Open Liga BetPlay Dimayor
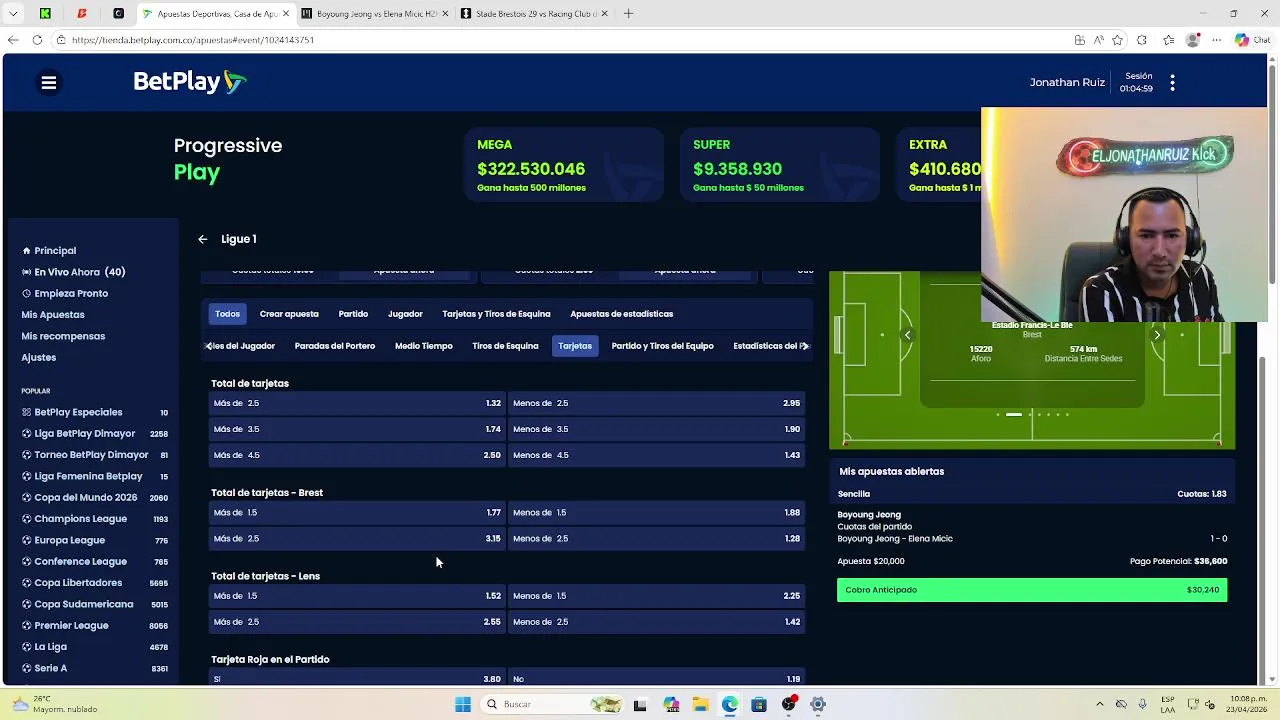This screenshot has height=720, width=1280. tap(95, 434)
